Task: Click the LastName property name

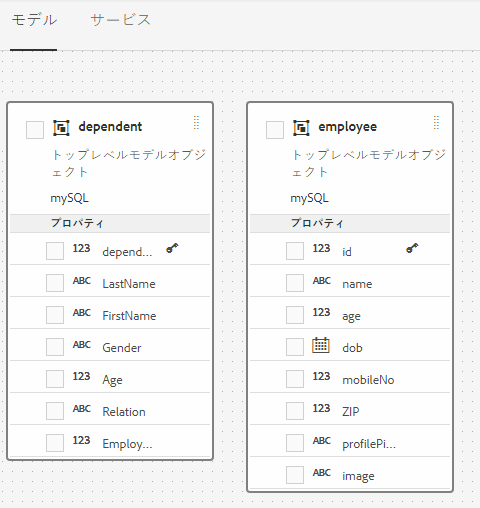Action: pos(129,284)
